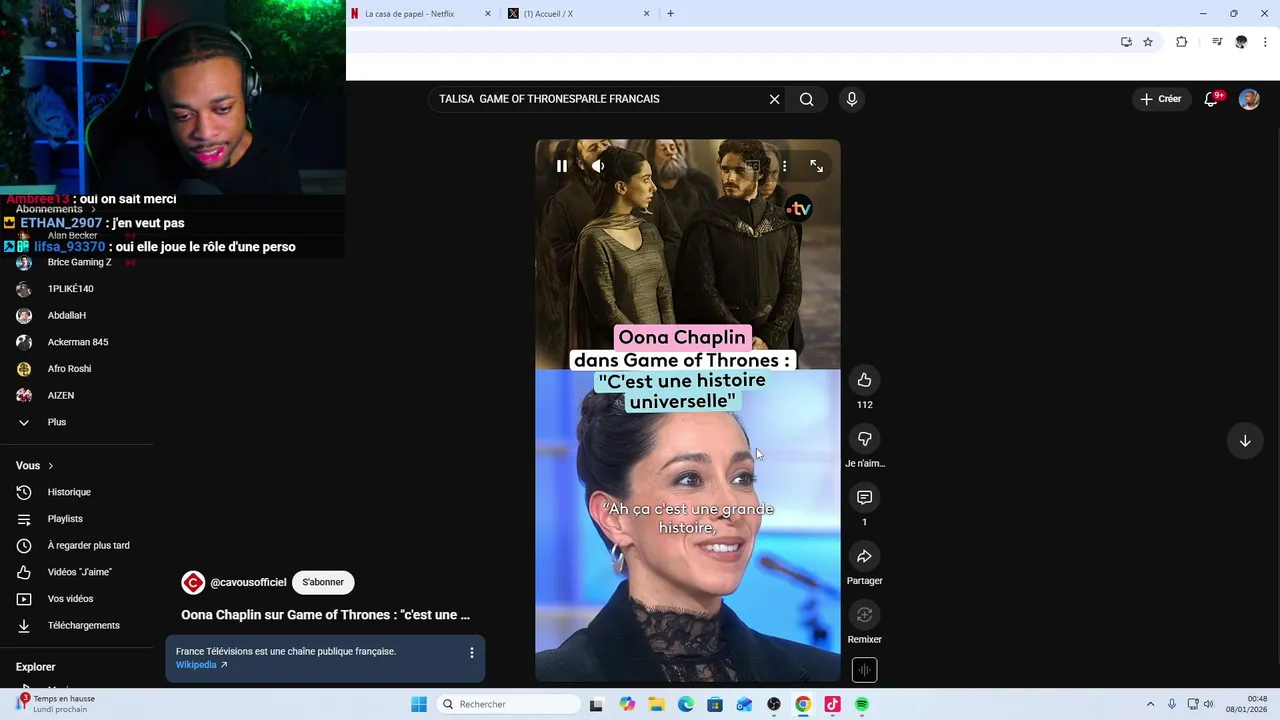Screen dimensions: 1280x720
Task: Dislike the Short with thumbs-down
Action: (x=864, y=439)
